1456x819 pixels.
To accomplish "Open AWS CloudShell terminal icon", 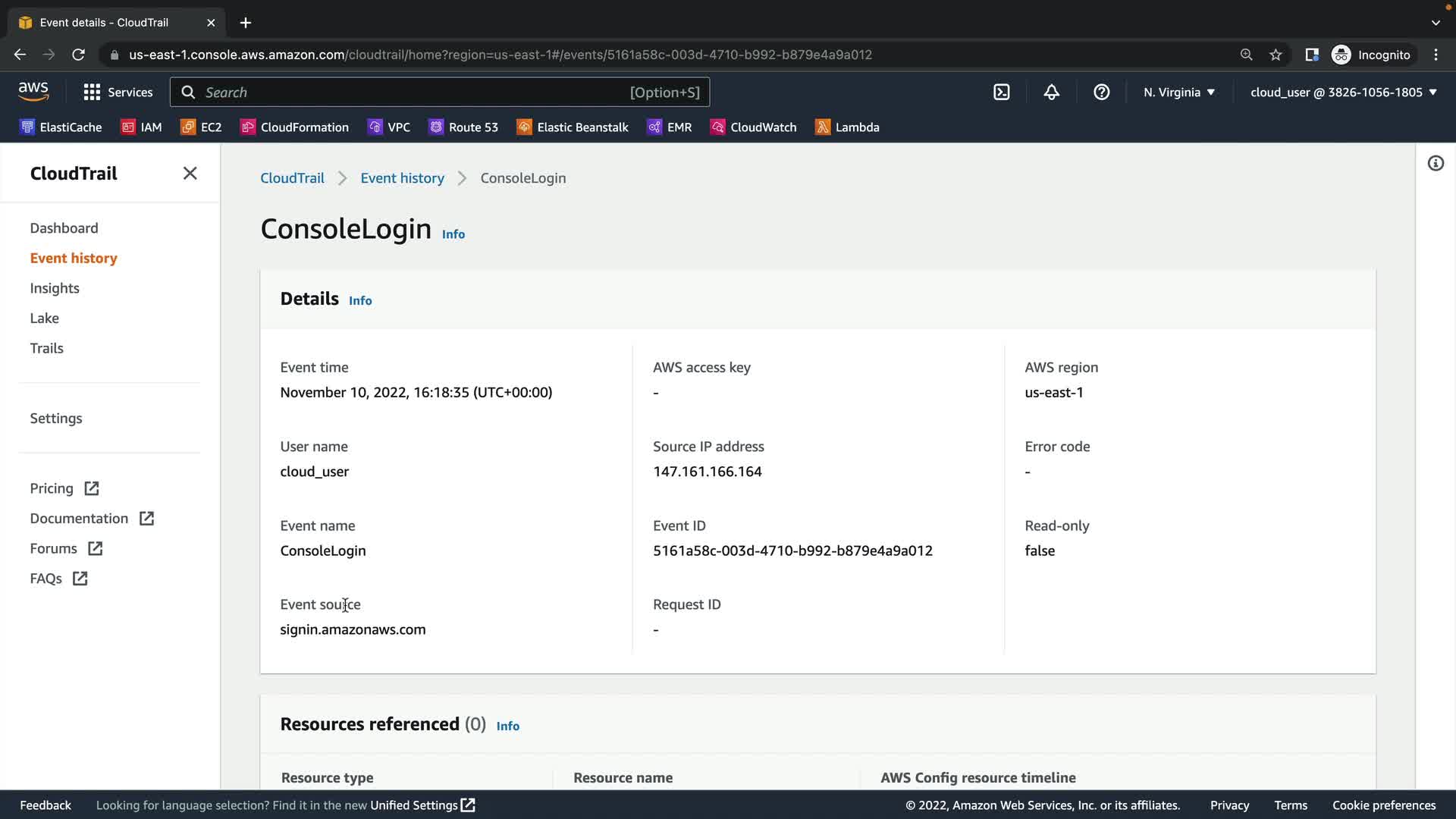I will [x=1001, y=93].
